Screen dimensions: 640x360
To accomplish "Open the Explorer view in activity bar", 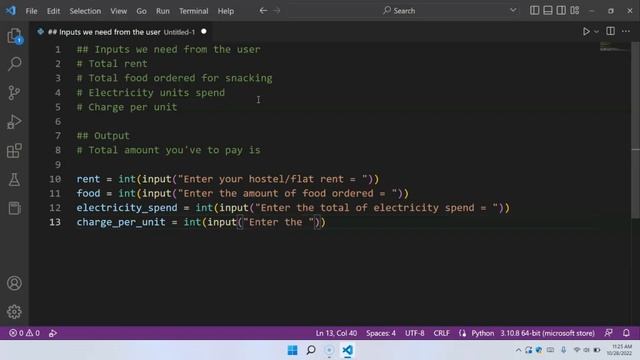I will (14, 36).
